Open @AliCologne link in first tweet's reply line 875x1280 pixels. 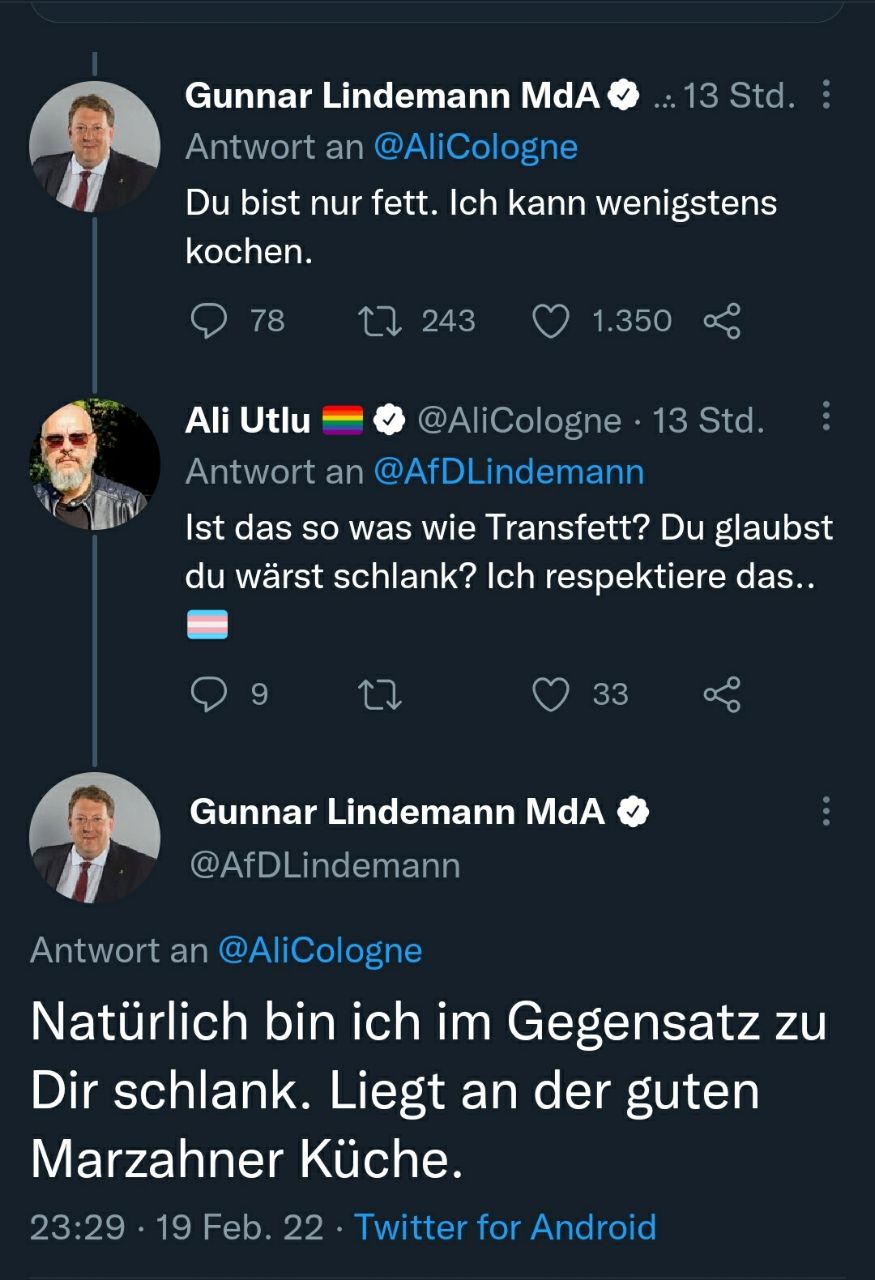pyautogui.click(x=475, y=147)
